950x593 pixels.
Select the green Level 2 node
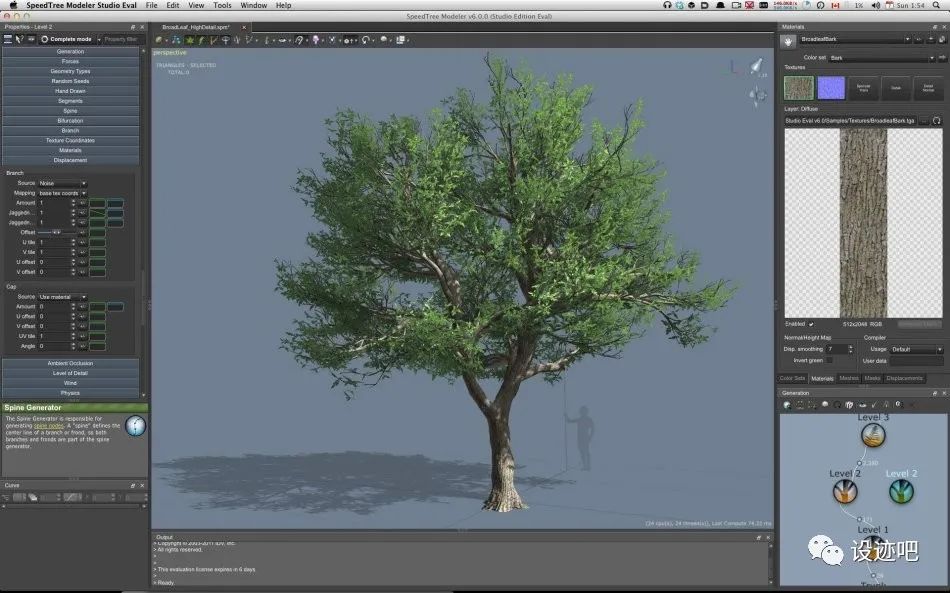point(900,490)
